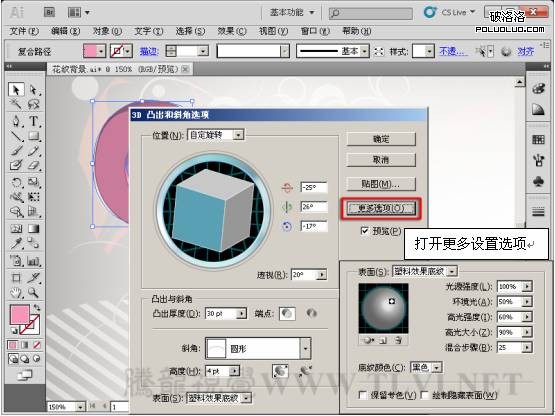
Task: Open the workspace switcher 基本功能 dropdown
Action: (292, 13)
